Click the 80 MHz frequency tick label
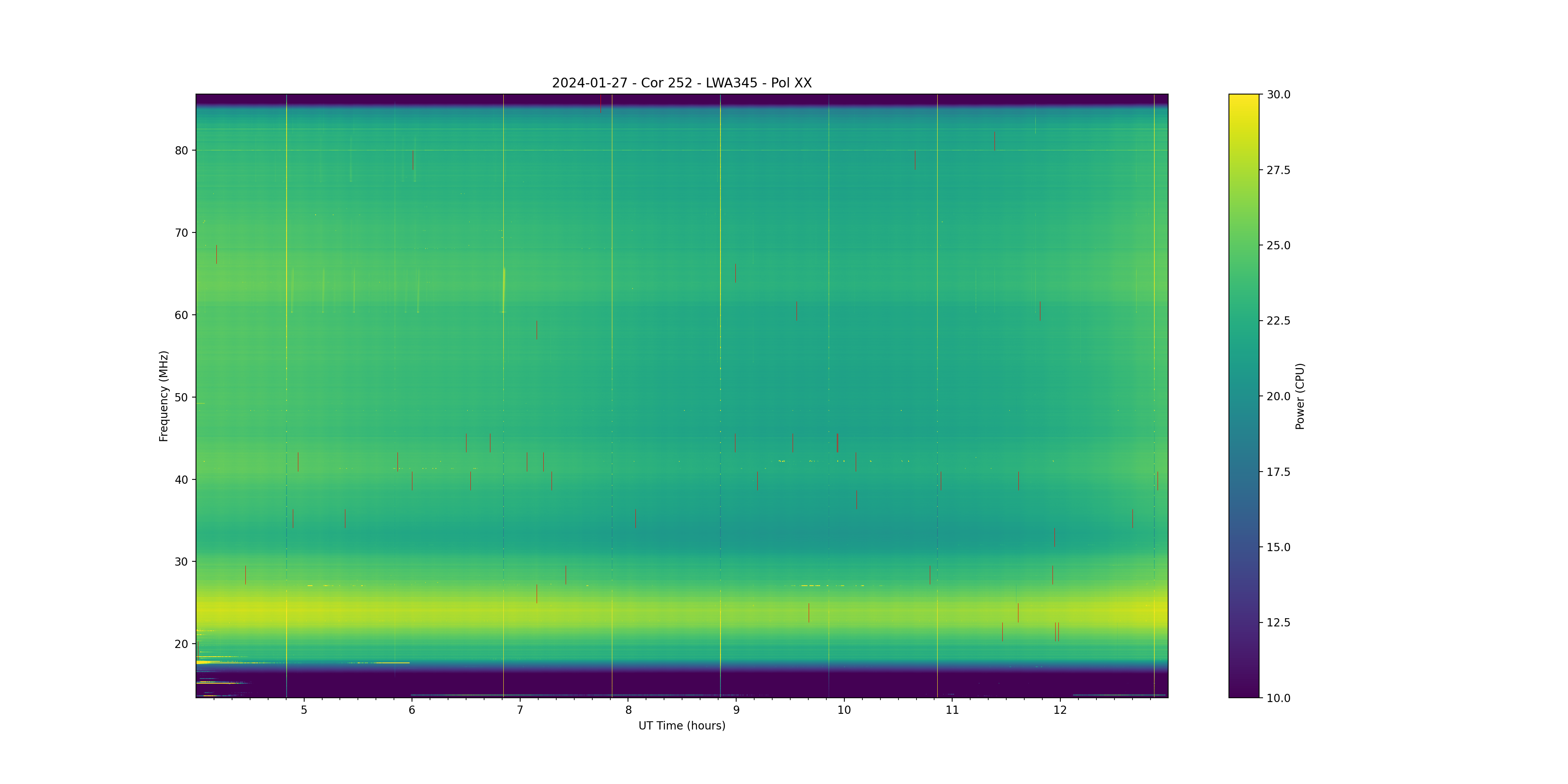 [181, 151]
